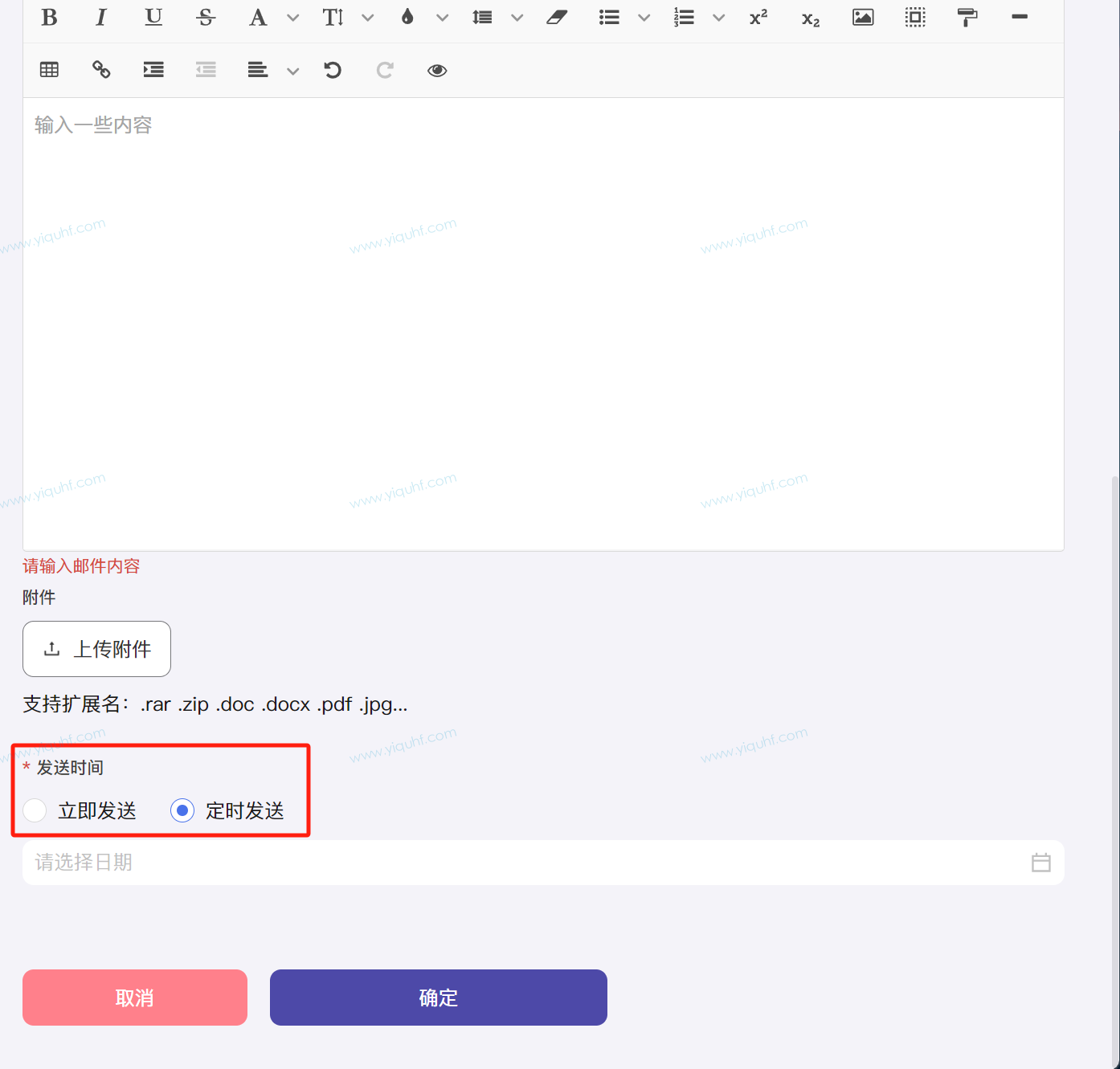Expand the font size dropdown arrow

coord(368,18)
